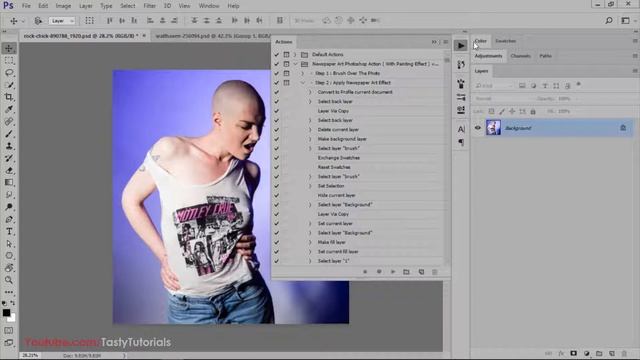640x360 pixels.
Task: Click Add layer mask at Layers panel bottom
Action: point(573,353)
